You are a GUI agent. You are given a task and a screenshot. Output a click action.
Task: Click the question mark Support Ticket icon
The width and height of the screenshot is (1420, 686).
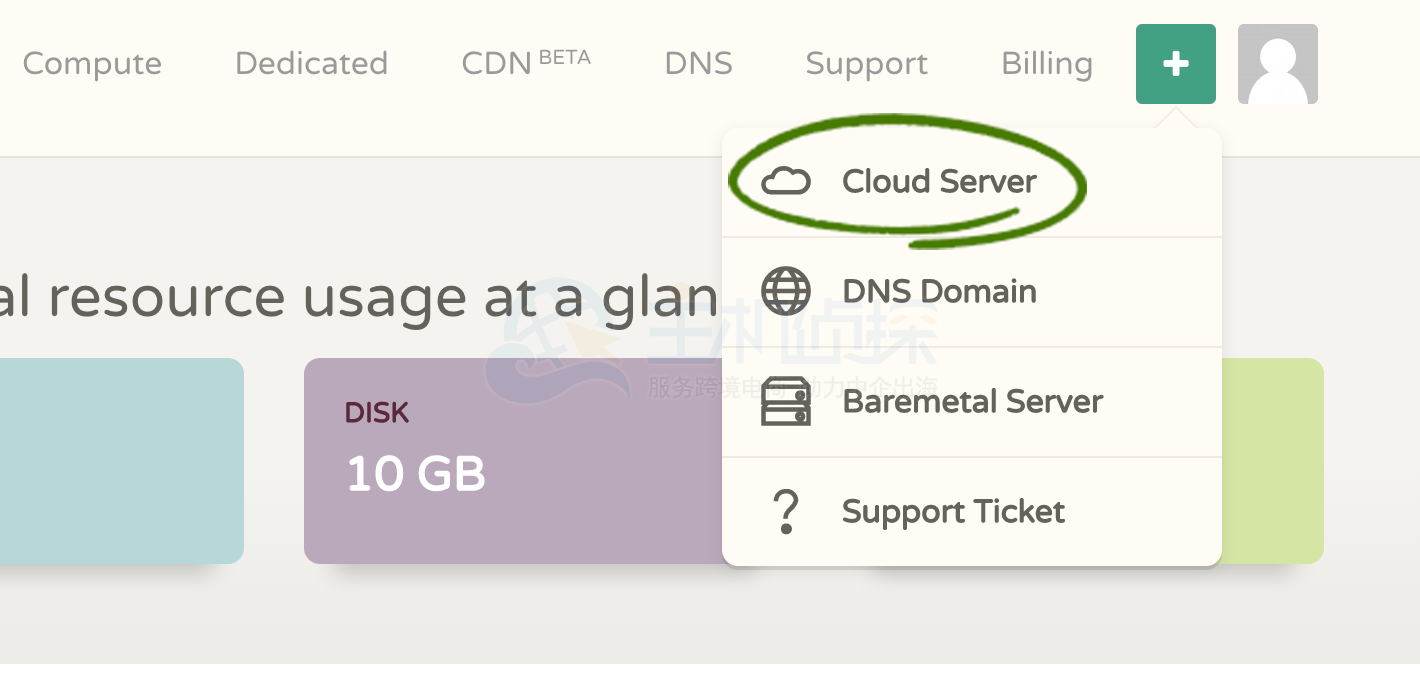[x=786, y=512]
